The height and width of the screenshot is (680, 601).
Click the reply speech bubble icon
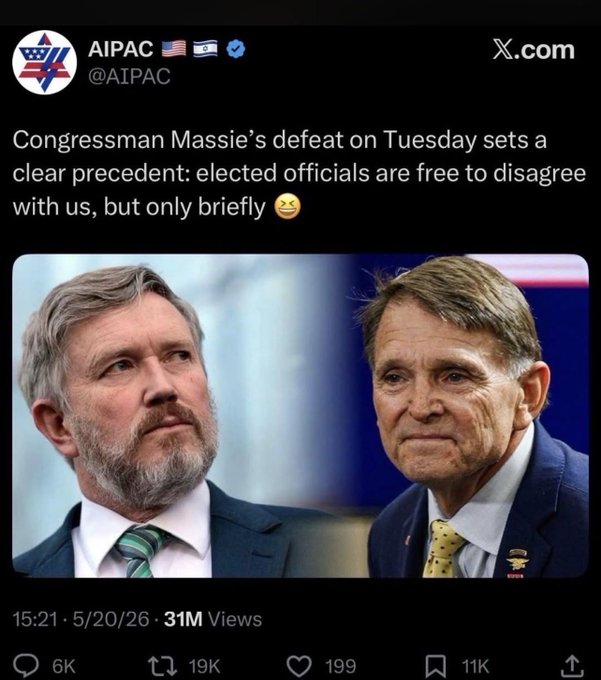pyautogui.click(x=26, y=665)
